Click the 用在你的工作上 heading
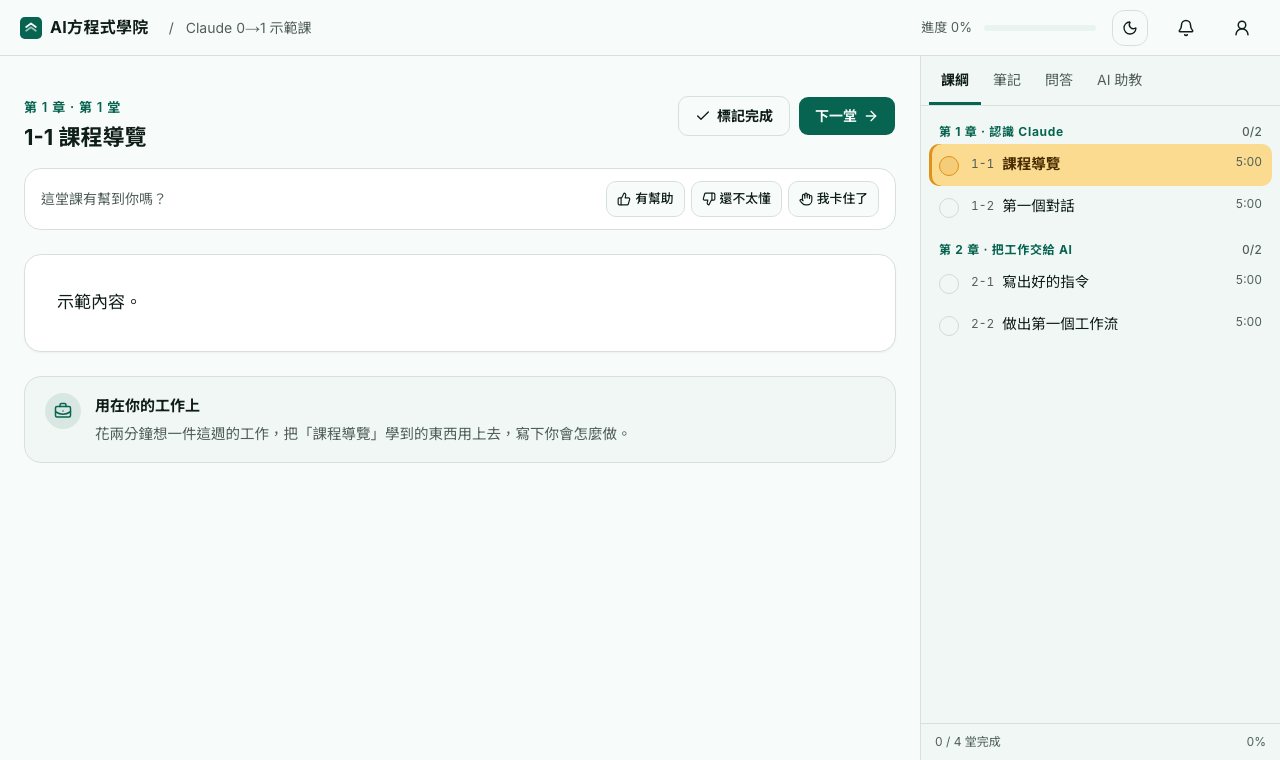 click(147, 406)
